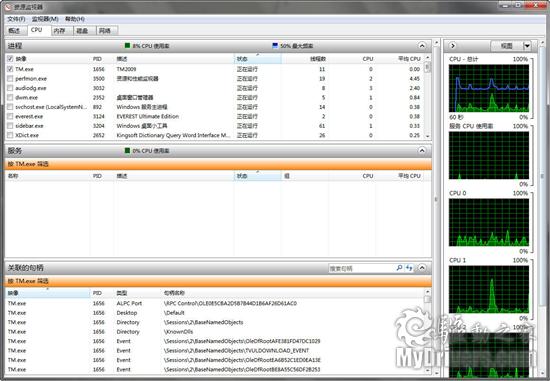Check the everest.exe process checkbox
The image size is (550, 381).
pyautogui.click(x=10, y=116)
